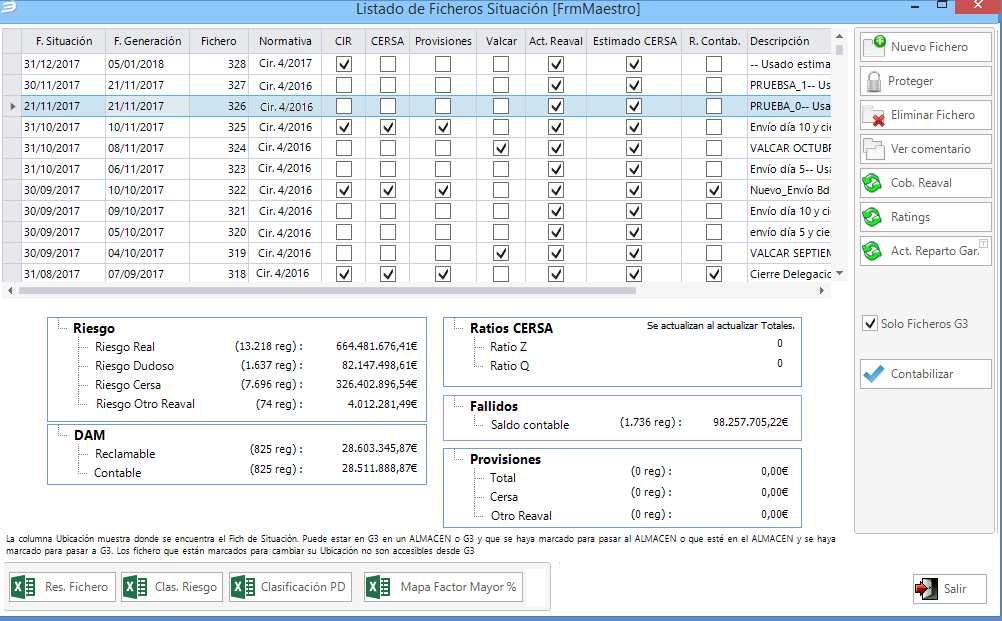Select the Riesgo Cersa tree entry
The height and width of the screenshot is (621, 1002).
[x=128, y=385]
